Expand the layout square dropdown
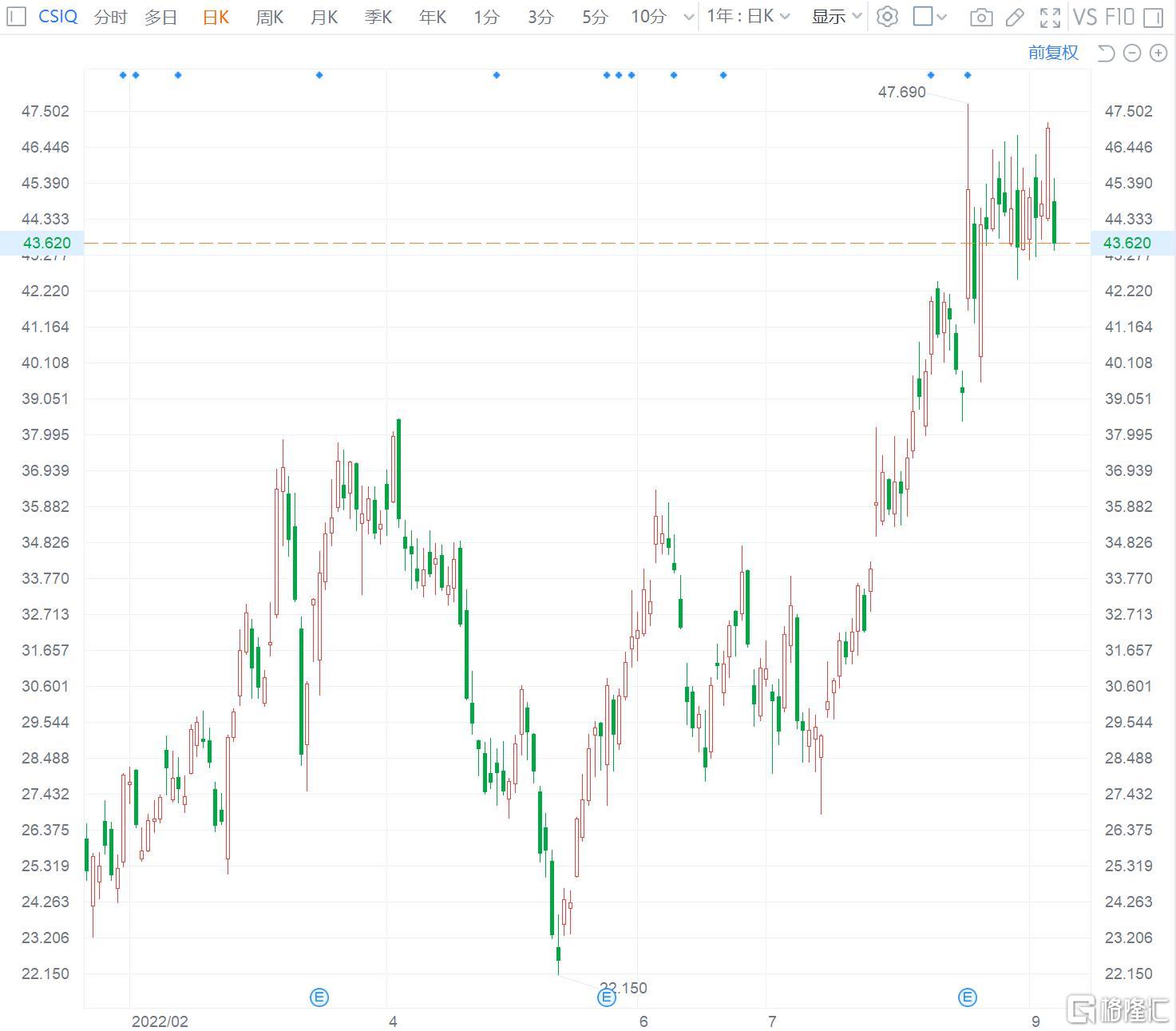The width and height of the screenshot is (1176, 1031). click(930, 17)
